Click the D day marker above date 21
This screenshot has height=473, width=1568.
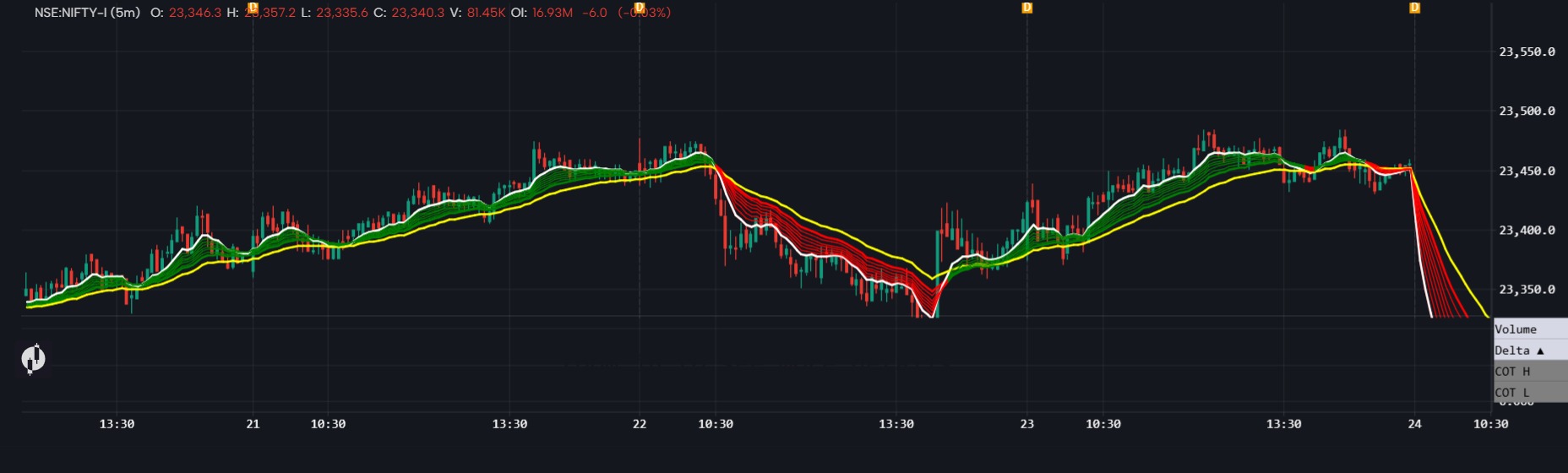click(x=253, y=8)
